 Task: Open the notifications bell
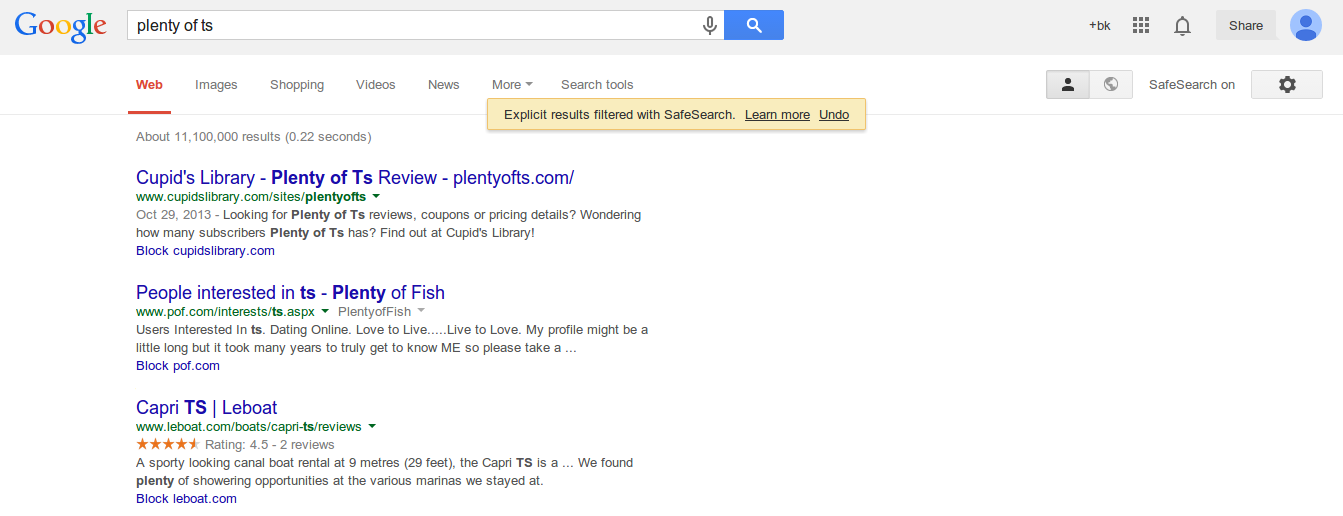(1182, 26)
